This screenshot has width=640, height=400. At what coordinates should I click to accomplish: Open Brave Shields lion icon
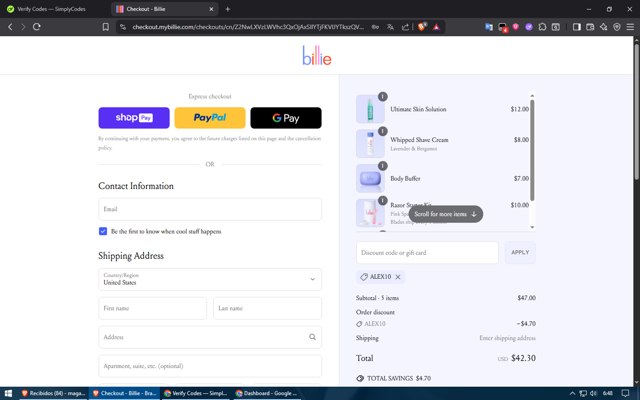click(x=422, y=27)
